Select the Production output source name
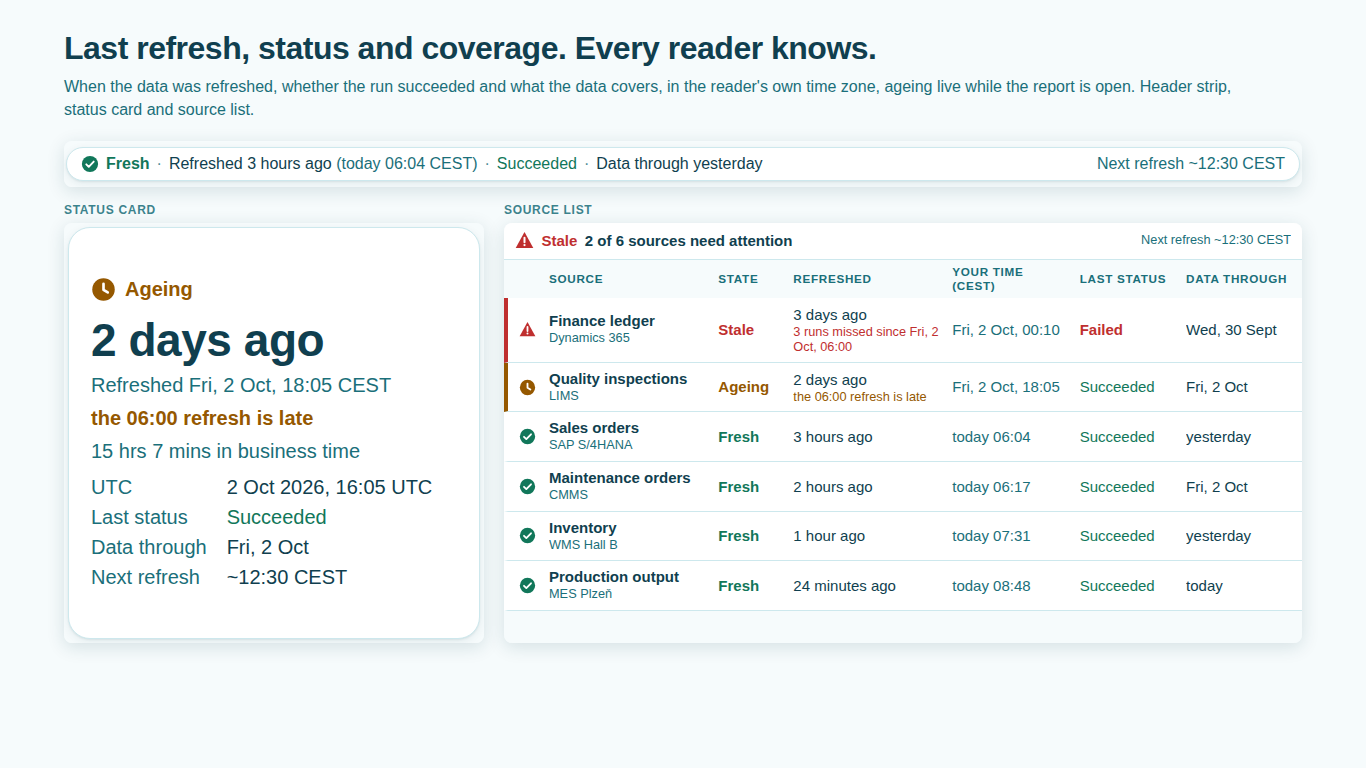 pos(614,577)
